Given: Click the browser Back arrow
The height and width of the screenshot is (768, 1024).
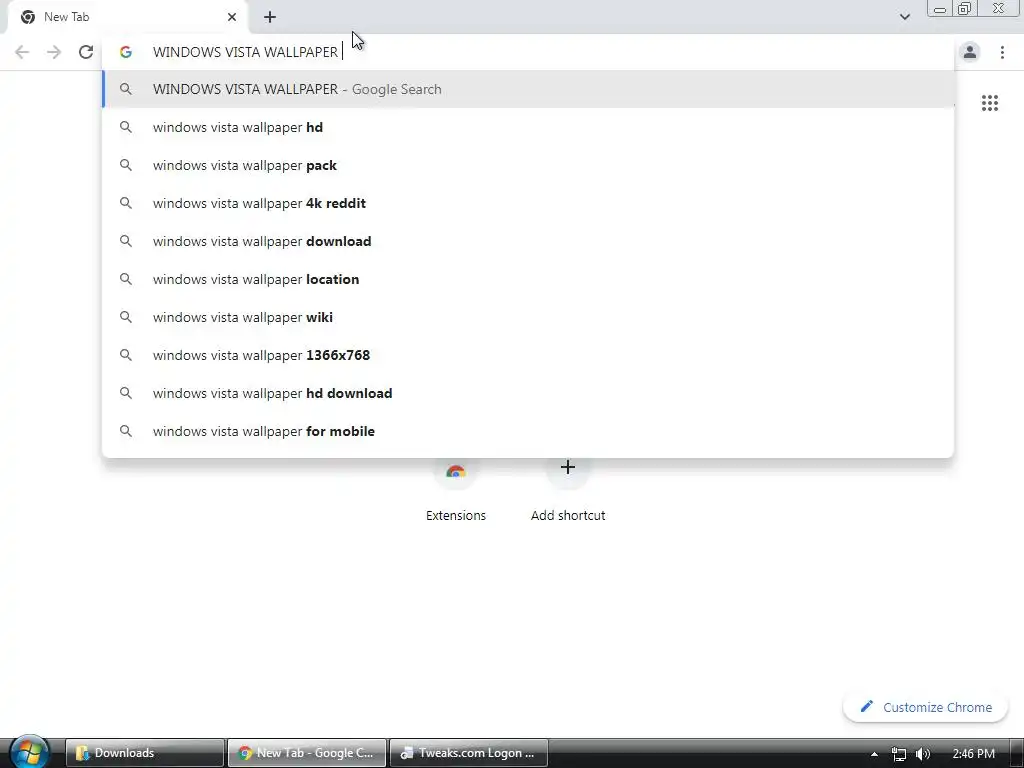Looking at the screenshot, I should [x=22, y=52].
